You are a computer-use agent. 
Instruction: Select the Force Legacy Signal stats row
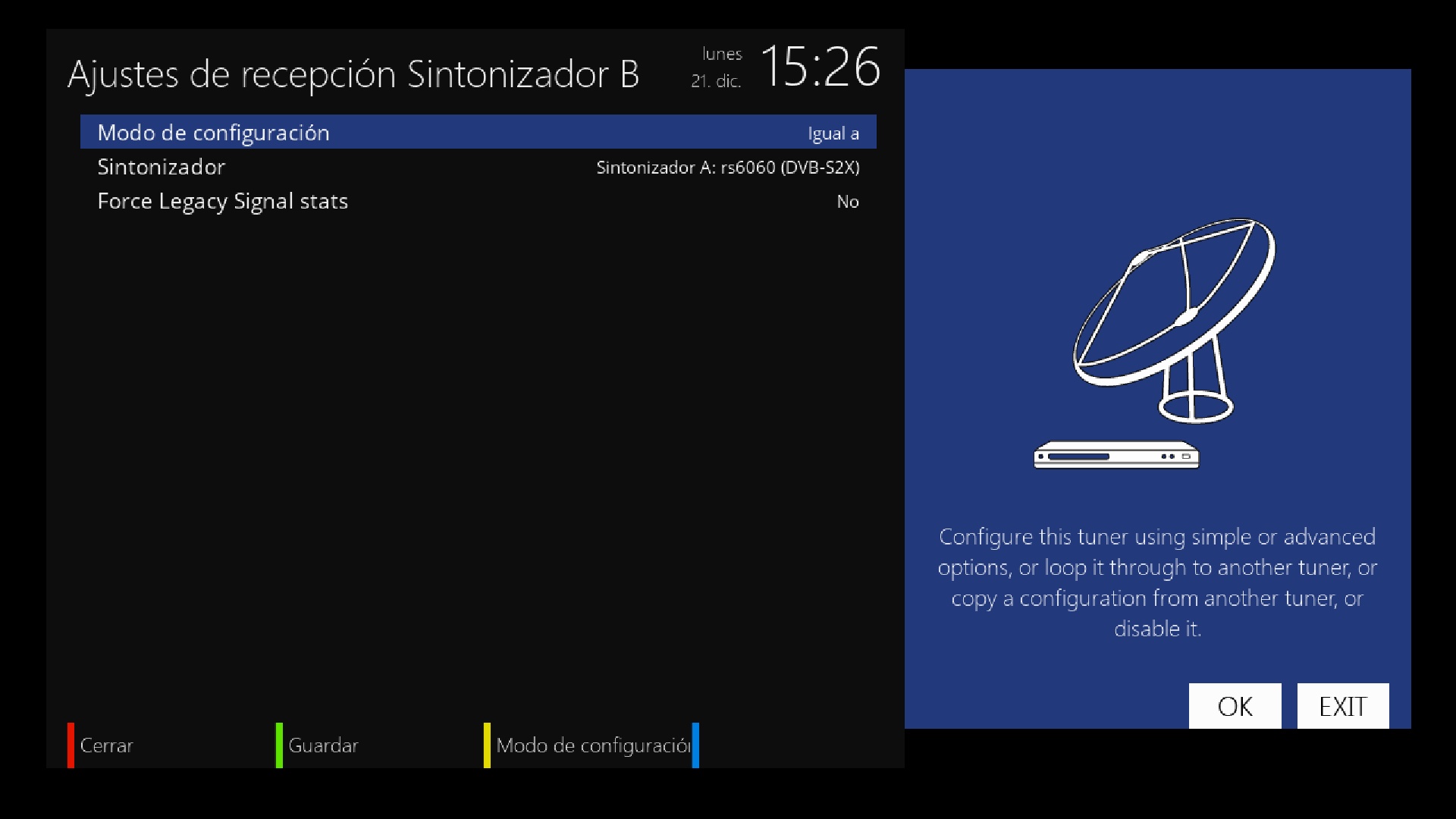[x=479, y=201]
